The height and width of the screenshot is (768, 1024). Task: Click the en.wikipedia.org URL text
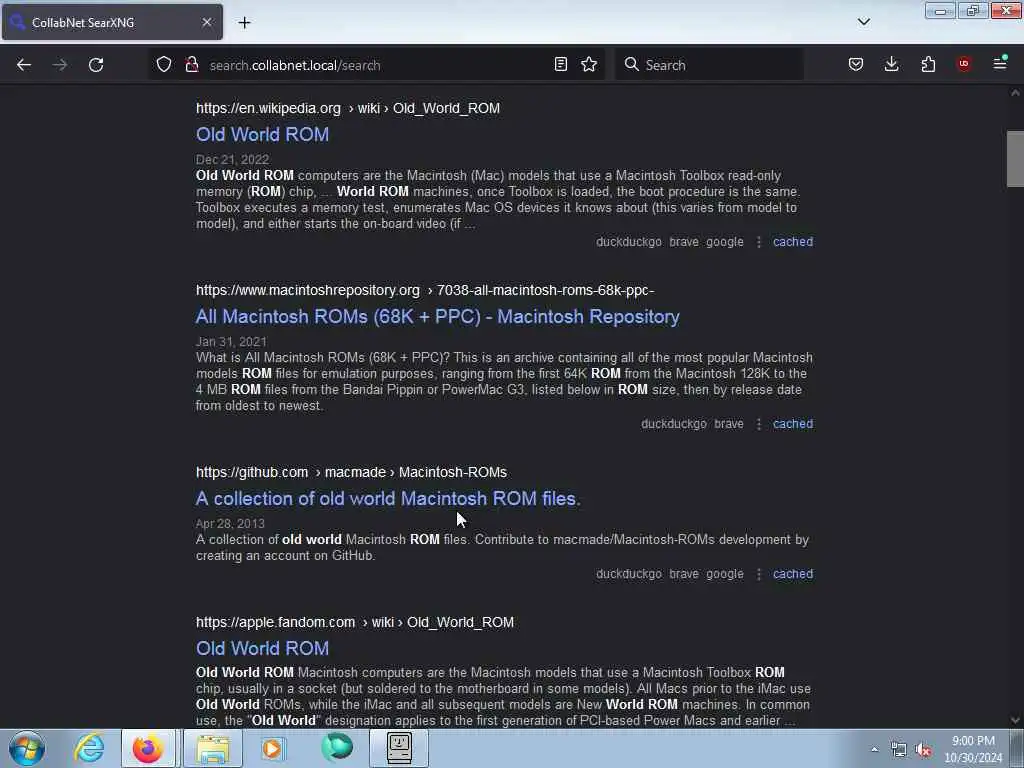coord(348,108)
